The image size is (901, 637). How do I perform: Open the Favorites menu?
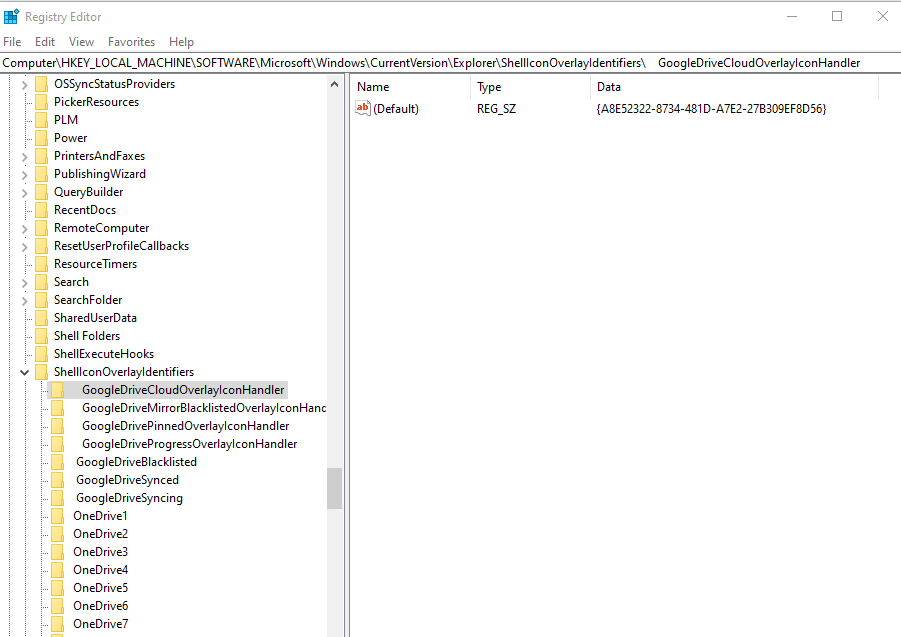pos(132,42)
